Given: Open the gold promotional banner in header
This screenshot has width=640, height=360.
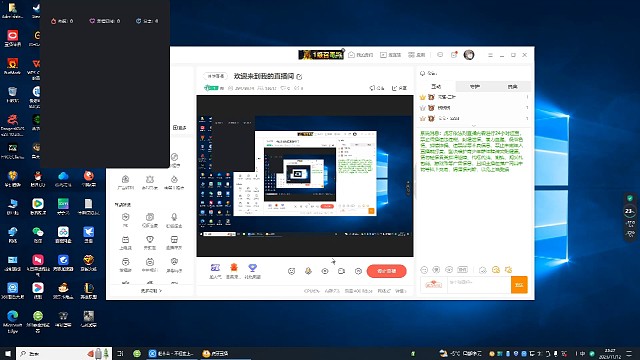Looking at the screenshot, I should pos(321,55).
